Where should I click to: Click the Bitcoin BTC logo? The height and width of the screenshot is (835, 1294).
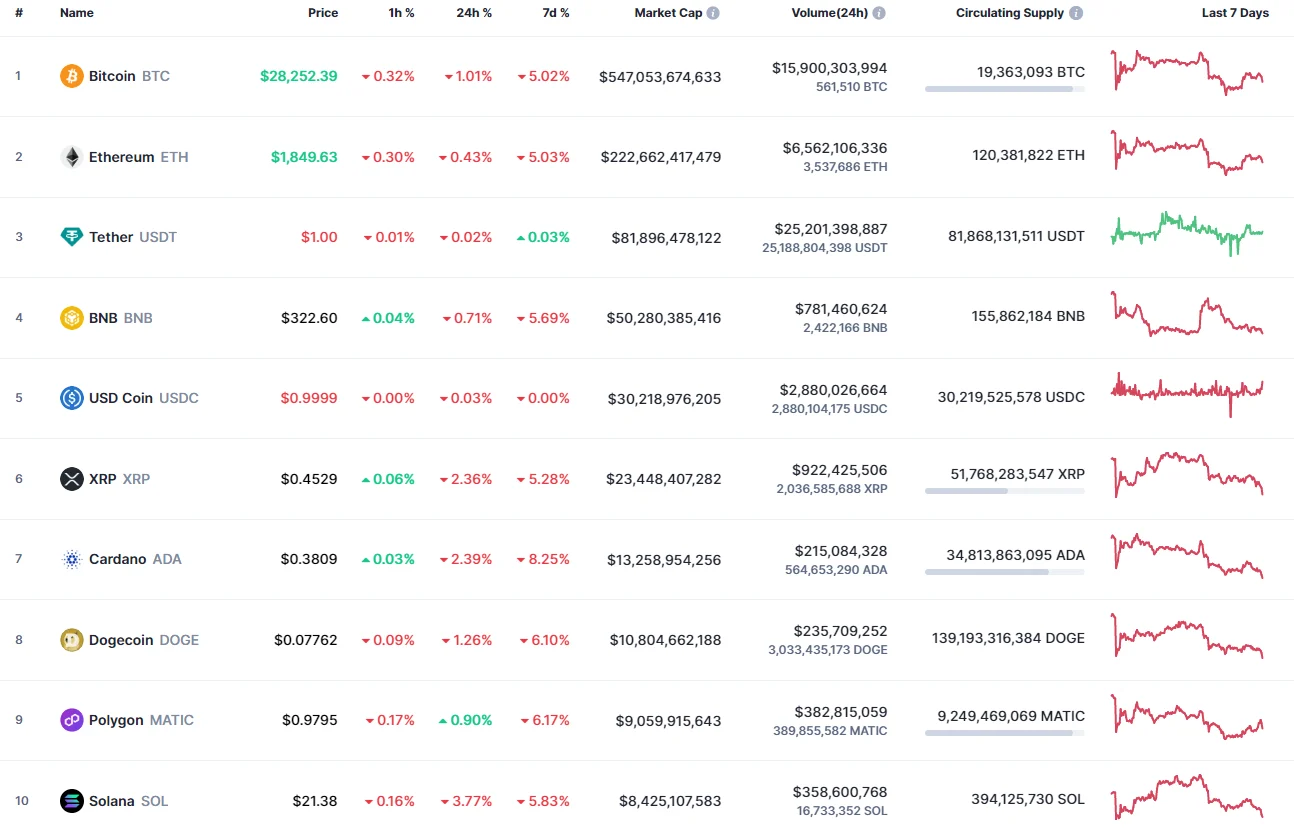click(x=70, y=75)
